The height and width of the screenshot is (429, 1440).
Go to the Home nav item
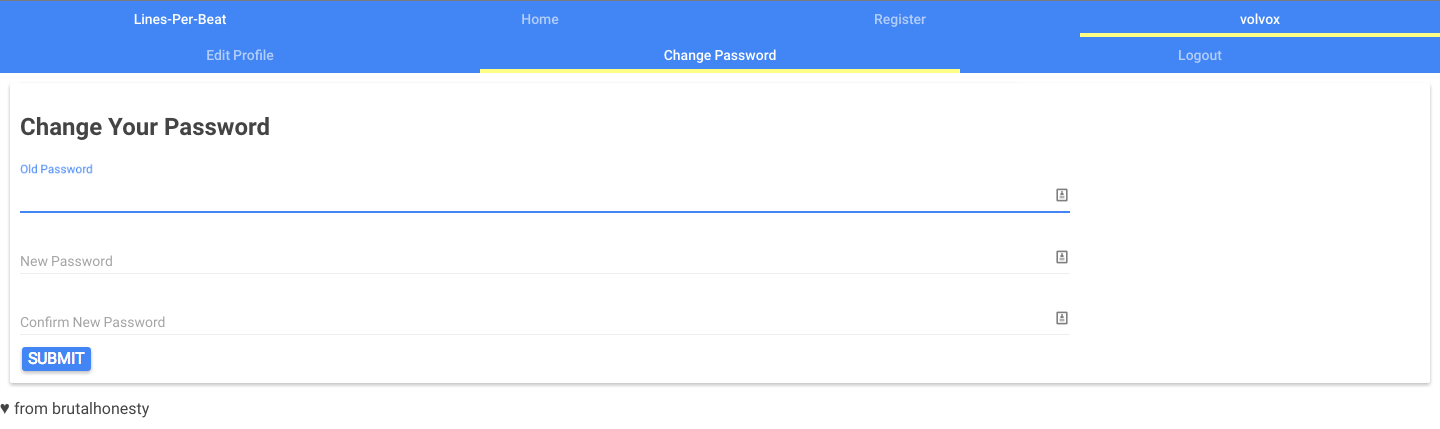point(540,19)
